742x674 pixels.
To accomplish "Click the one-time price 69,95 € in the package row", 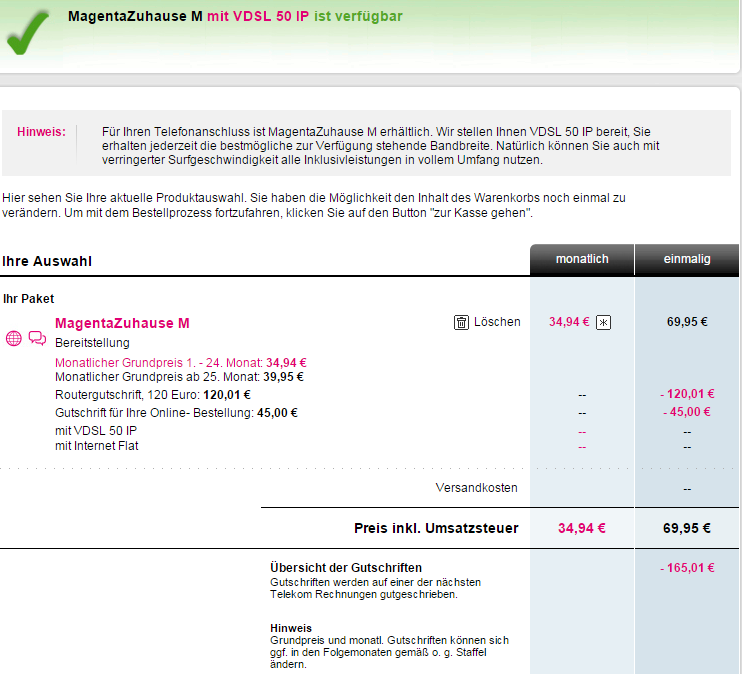I will pos(687,322).
